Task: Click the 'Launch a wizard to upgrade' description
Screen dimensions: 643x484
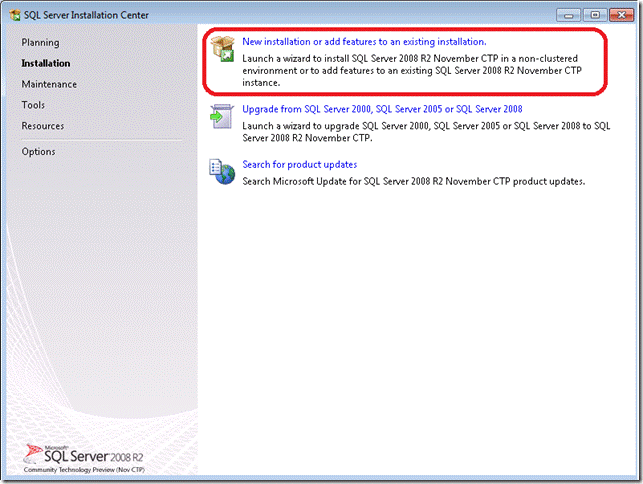Action: pos(426,132)
